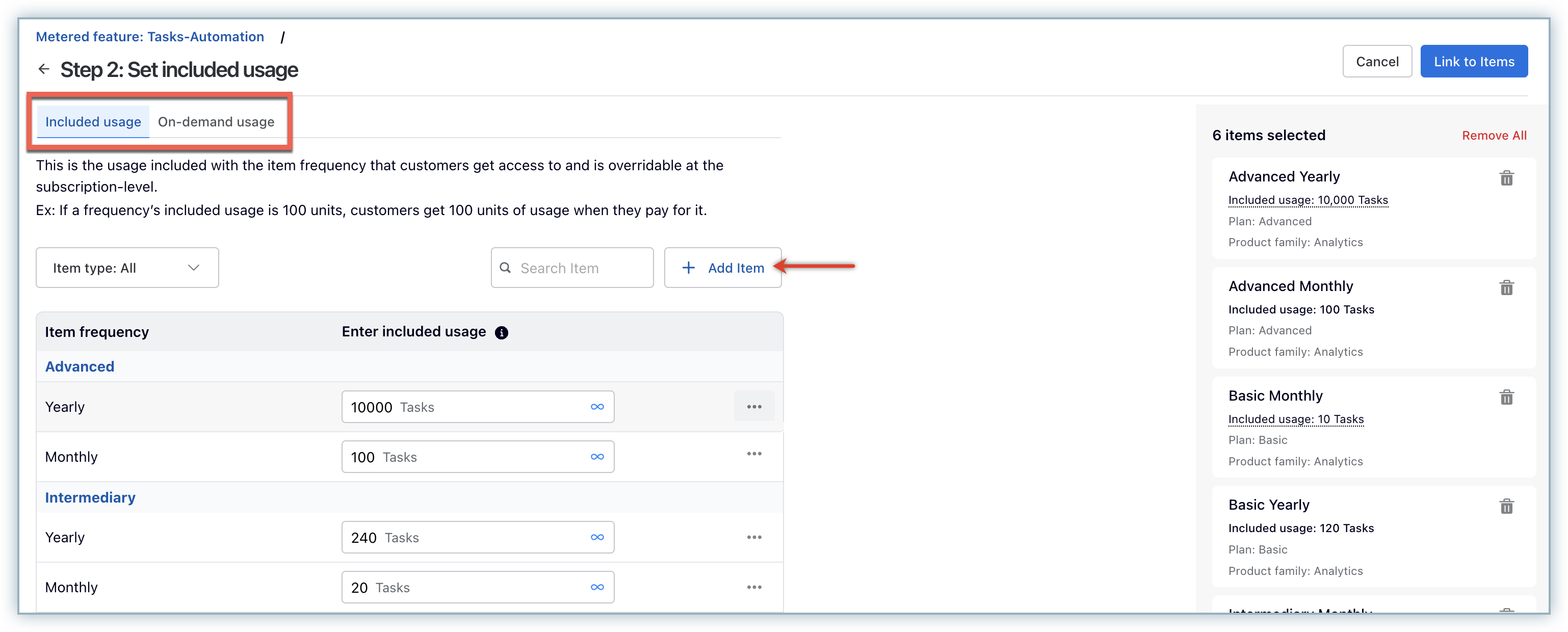Viewport: 1568px width, 632px height.
Task: Set unlimited usage for Advanced Monthly
Action: click(x=597, y=457)
